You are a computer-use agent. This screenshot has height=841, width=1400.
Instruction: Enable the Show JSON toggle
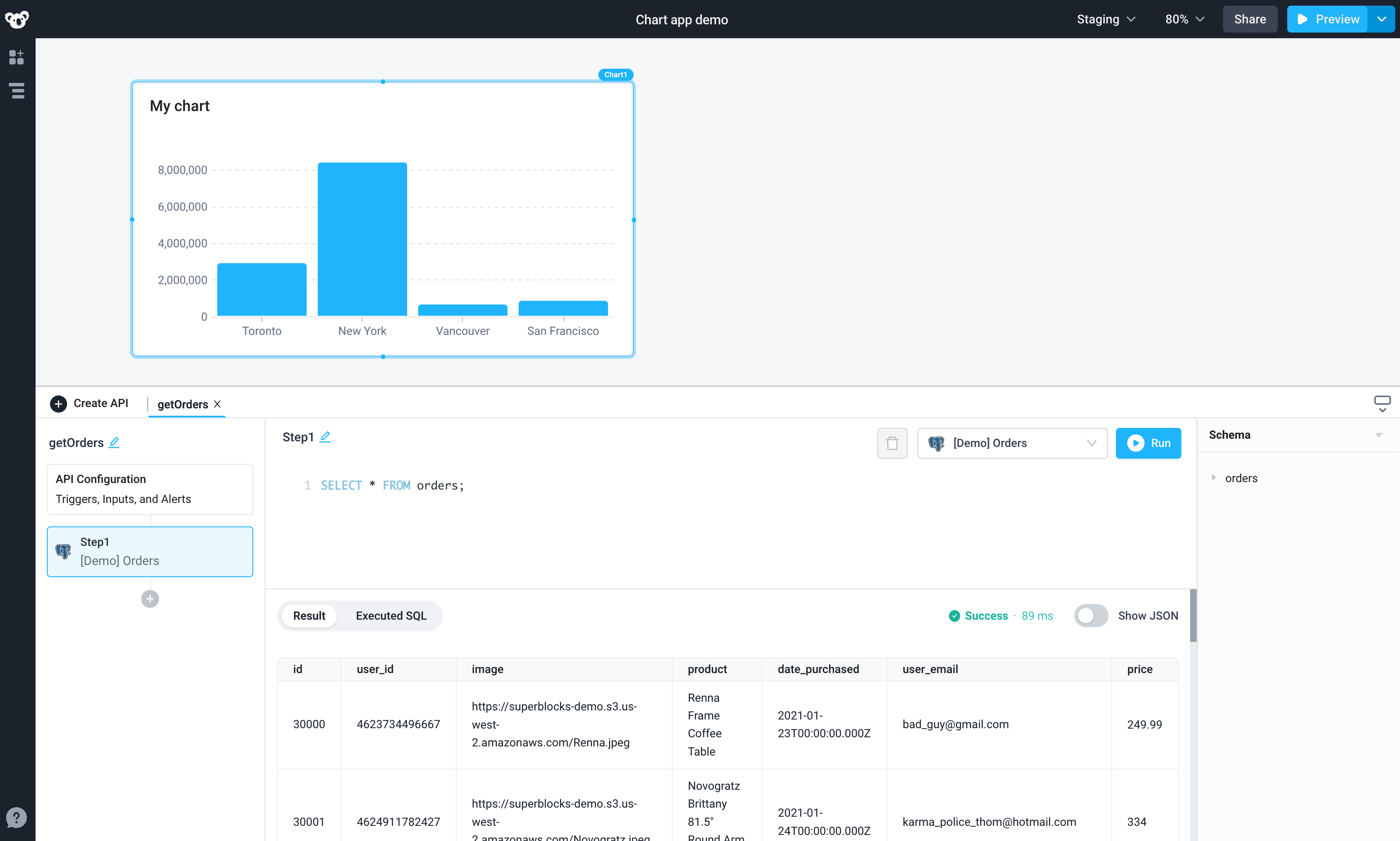pos(1091,615)
